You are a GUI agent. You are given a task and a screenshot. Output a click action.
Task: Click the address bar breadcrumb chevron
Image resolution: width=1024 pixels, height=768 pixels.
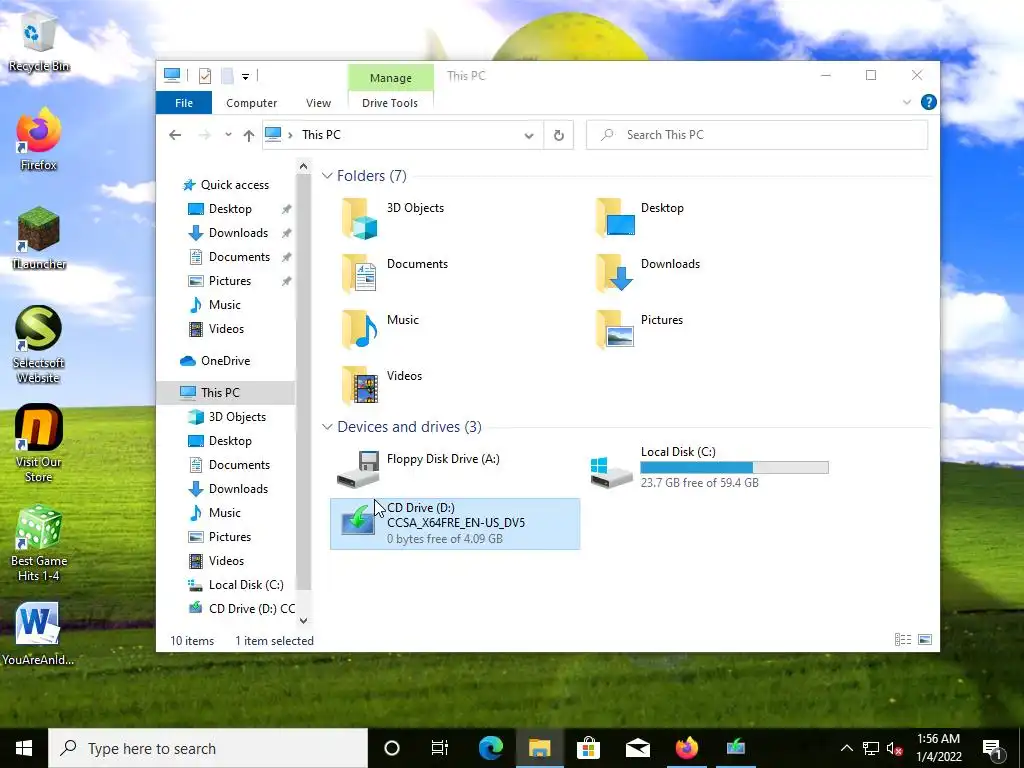click(x=290, y=135)
